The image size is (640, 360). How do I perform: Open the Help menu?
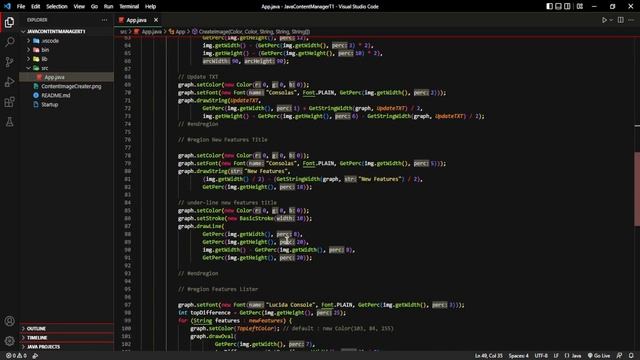click(151, 7)
